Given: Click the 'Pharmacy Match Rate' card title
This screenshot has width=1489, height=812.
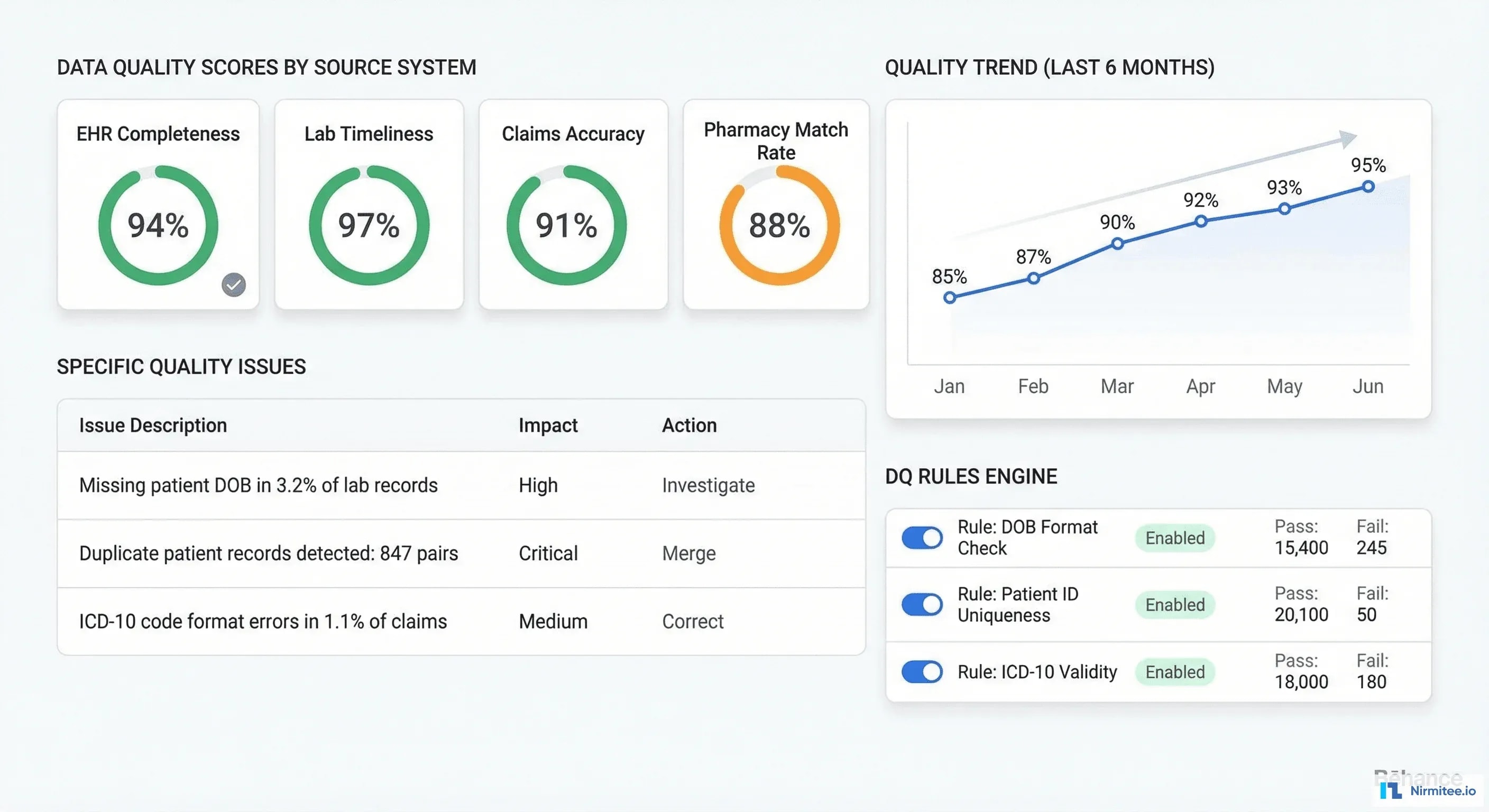Looking at the screenshot, I should pyautogui.click(x=776, y=141).
